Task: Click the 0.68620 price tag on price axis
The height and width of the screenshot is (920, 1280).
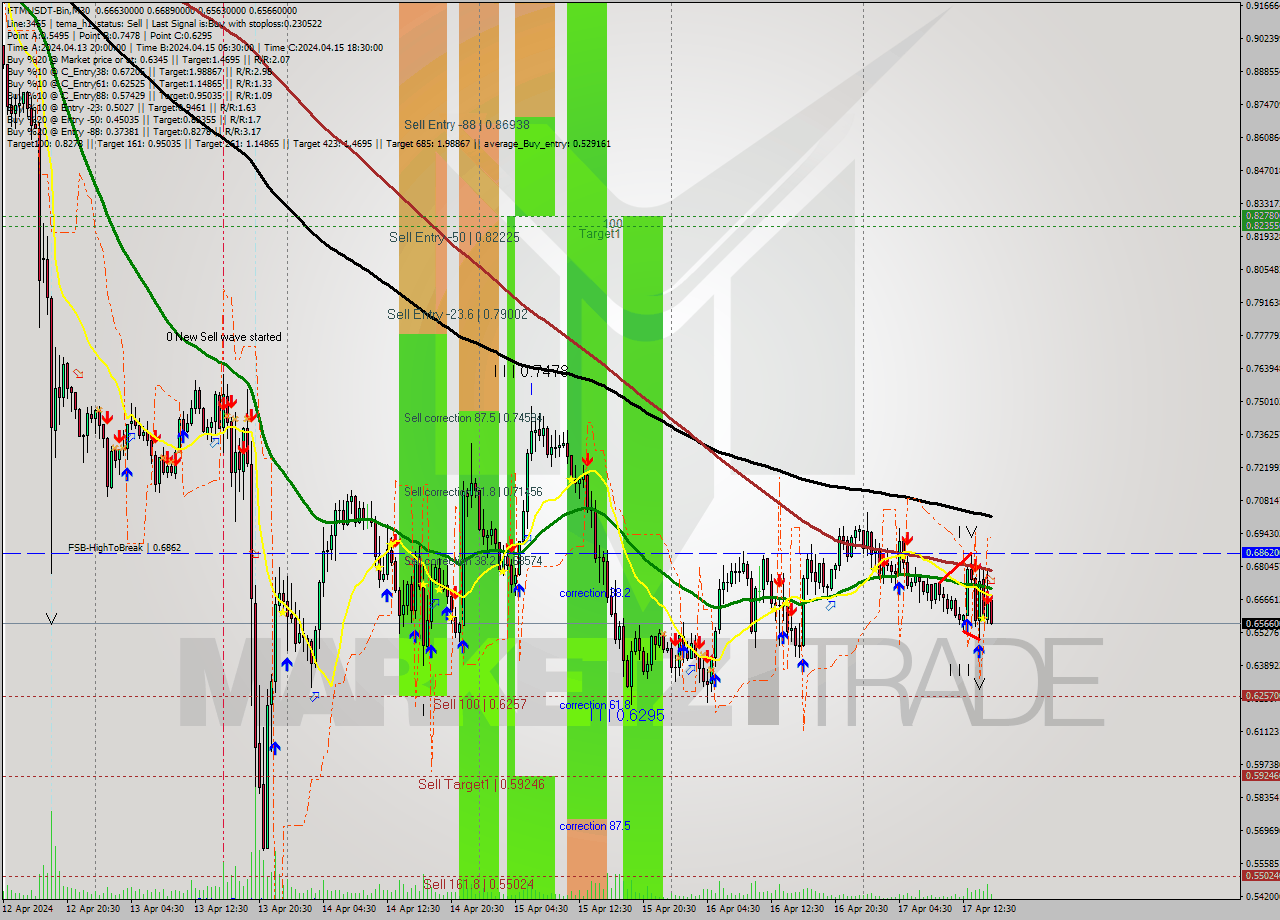Action: coord(1260,552)
